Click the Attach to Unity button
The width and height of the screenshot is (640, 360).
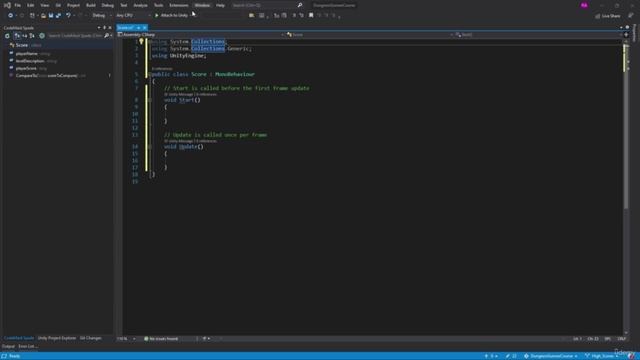pos(171,16)
